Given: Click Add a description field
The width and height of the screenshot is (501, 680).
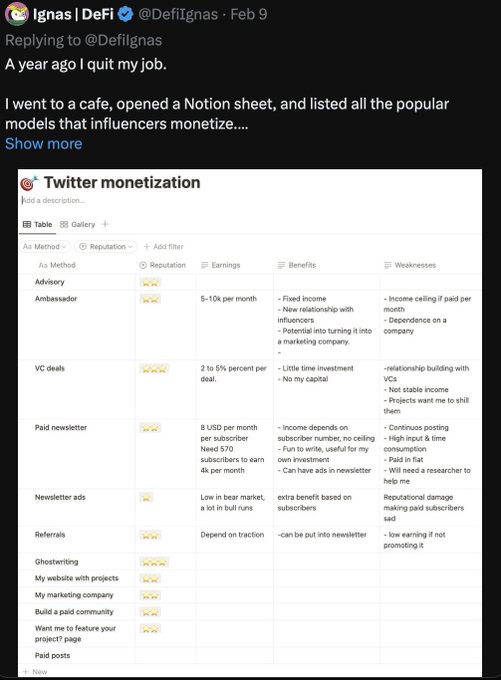Looking at the screenshot, I should pyautogui.click(x=53, y=200).
